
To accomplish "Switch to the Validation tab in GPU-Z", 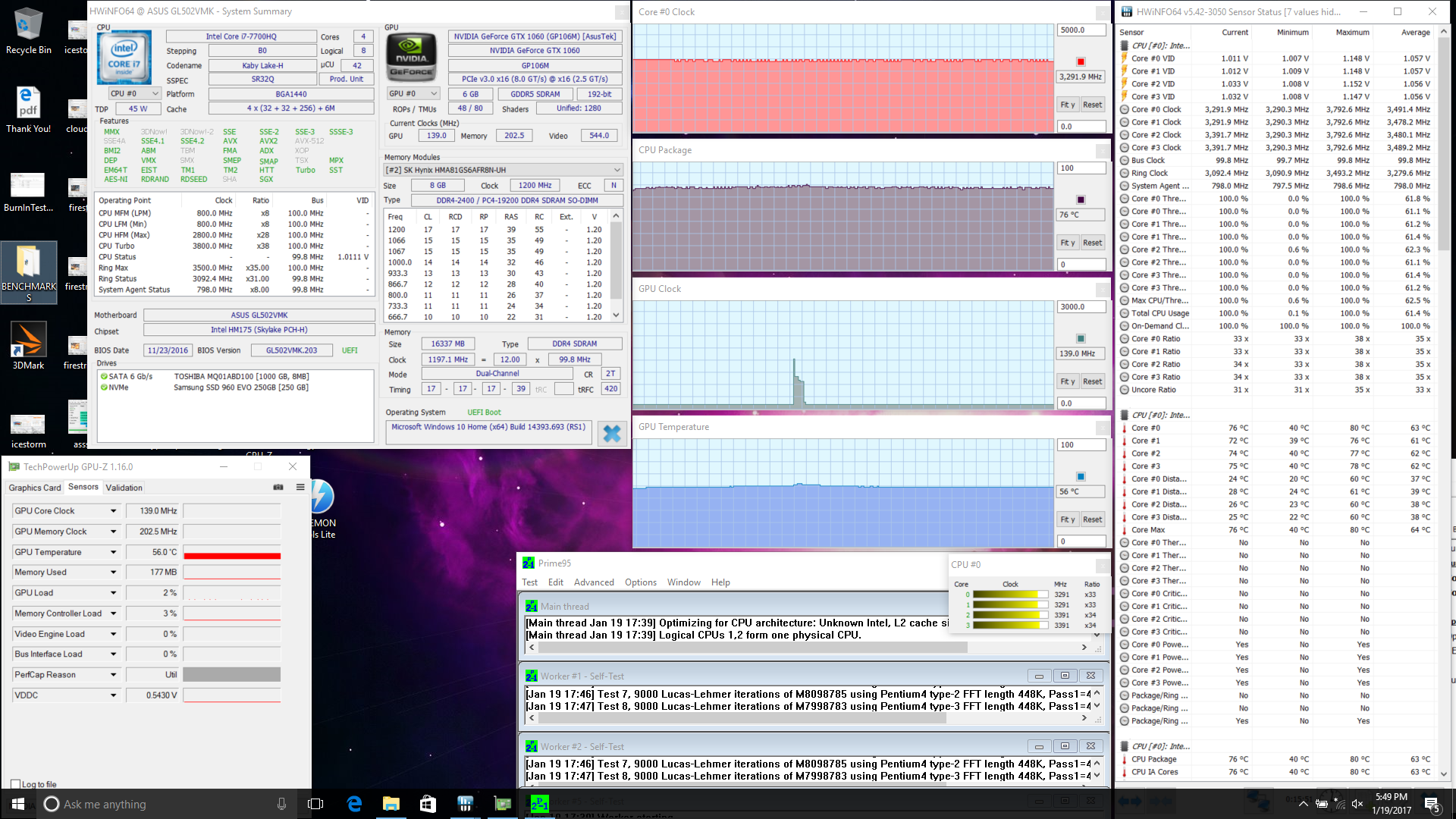I will point(124,488).
